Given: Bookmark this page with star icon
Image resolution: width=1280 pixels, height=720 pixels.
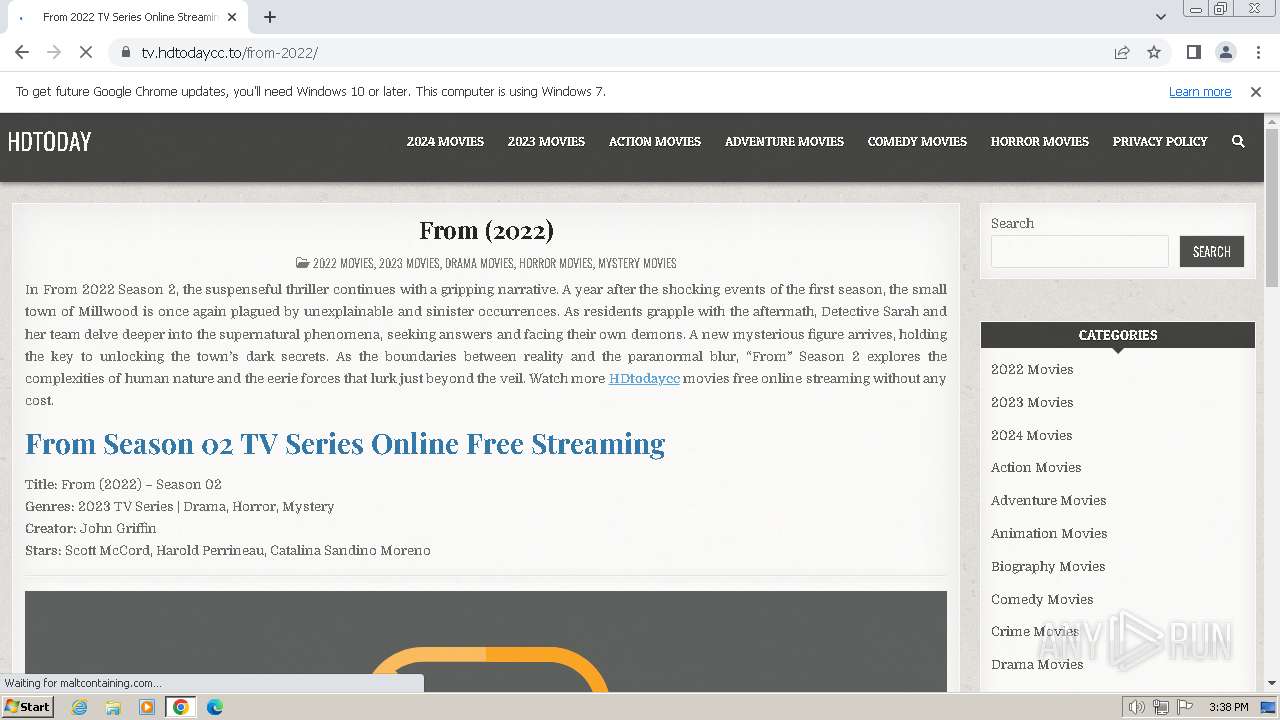Looking at the screenshot, I should tap(1154, 52).
